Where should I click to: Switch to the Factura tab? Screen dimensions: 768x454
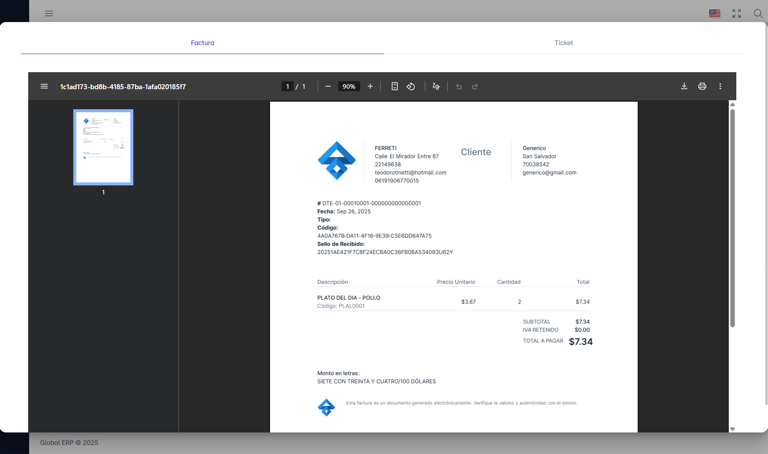202,43
